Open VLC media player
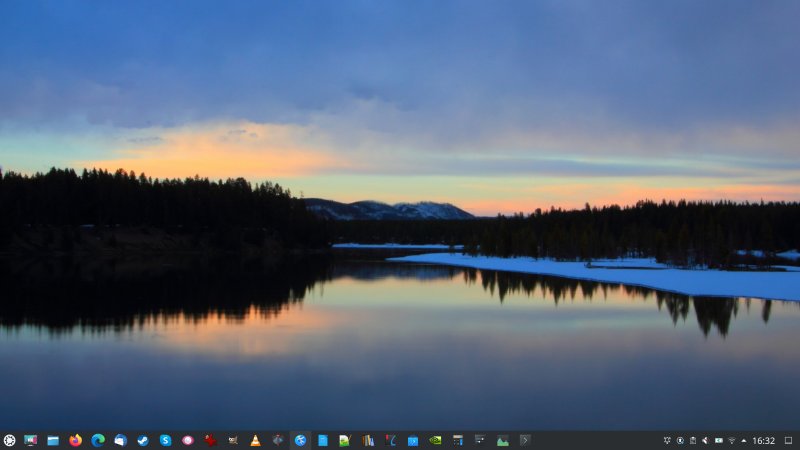The image size is (800, 450). (255, 440)
